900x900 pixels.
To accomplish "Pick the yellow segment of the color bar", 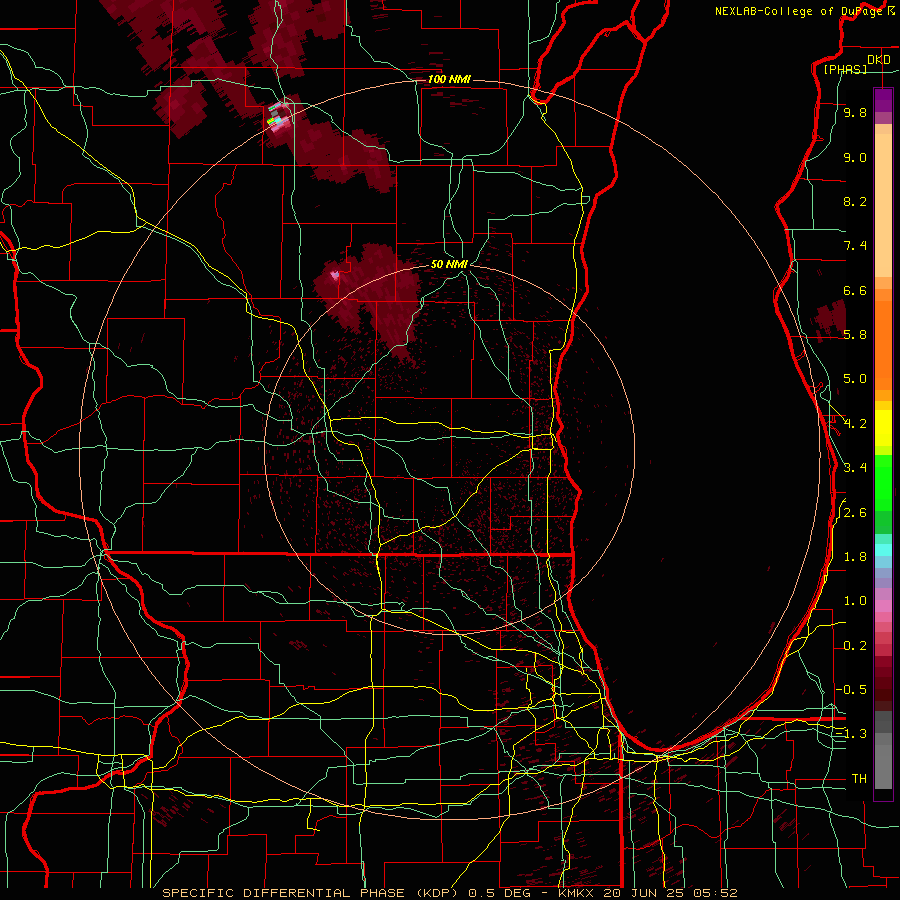I will [x=883, y=428].
